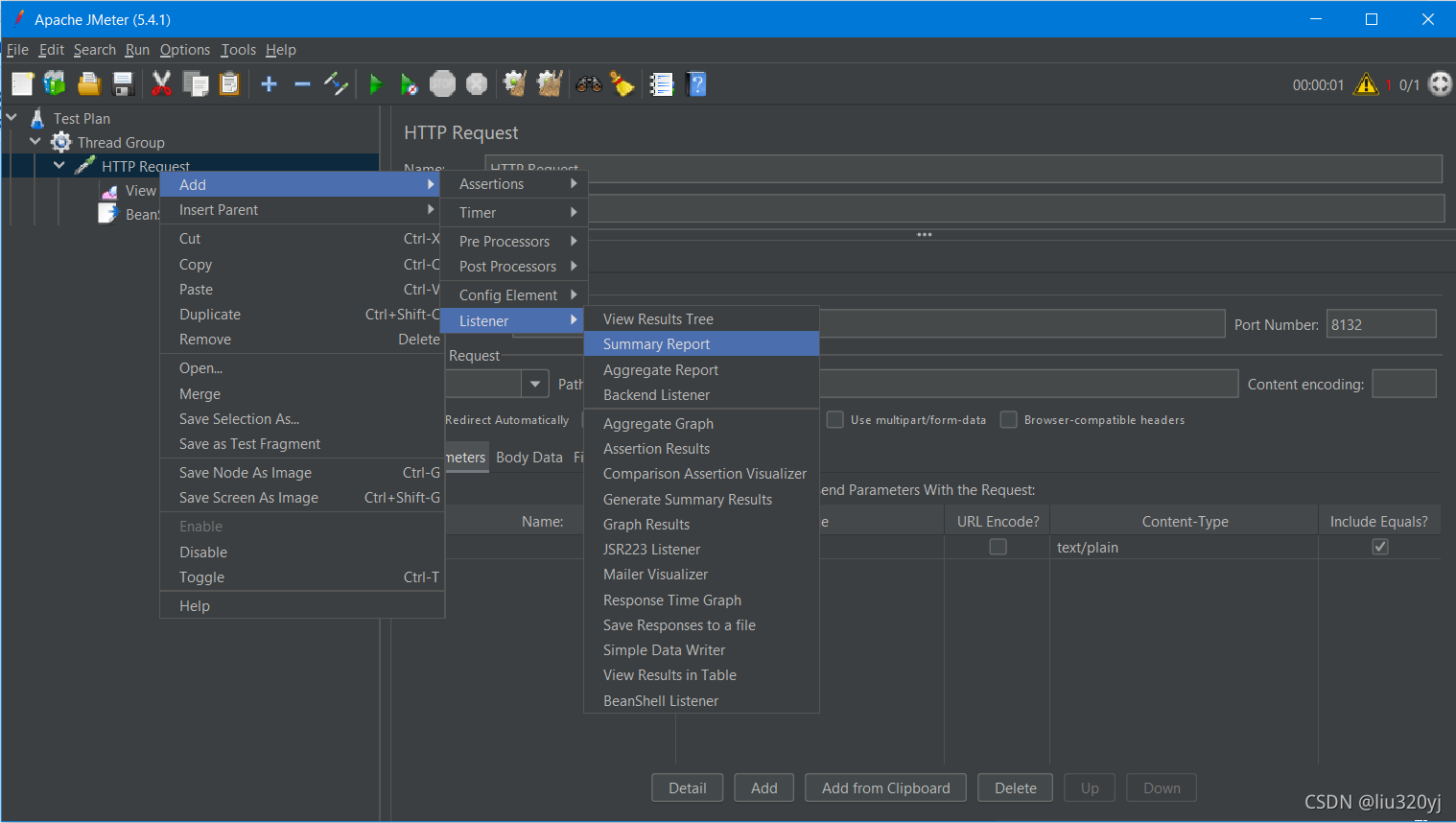Choose BeanShell Listener menu entry

click(701, 701)
